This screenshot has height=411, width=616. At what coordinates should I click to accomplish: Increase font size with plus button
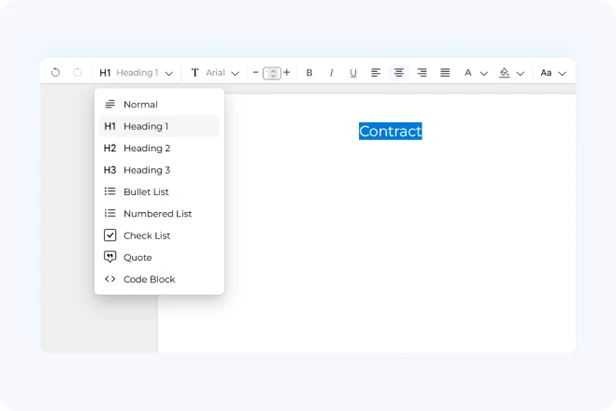[287, 72]
